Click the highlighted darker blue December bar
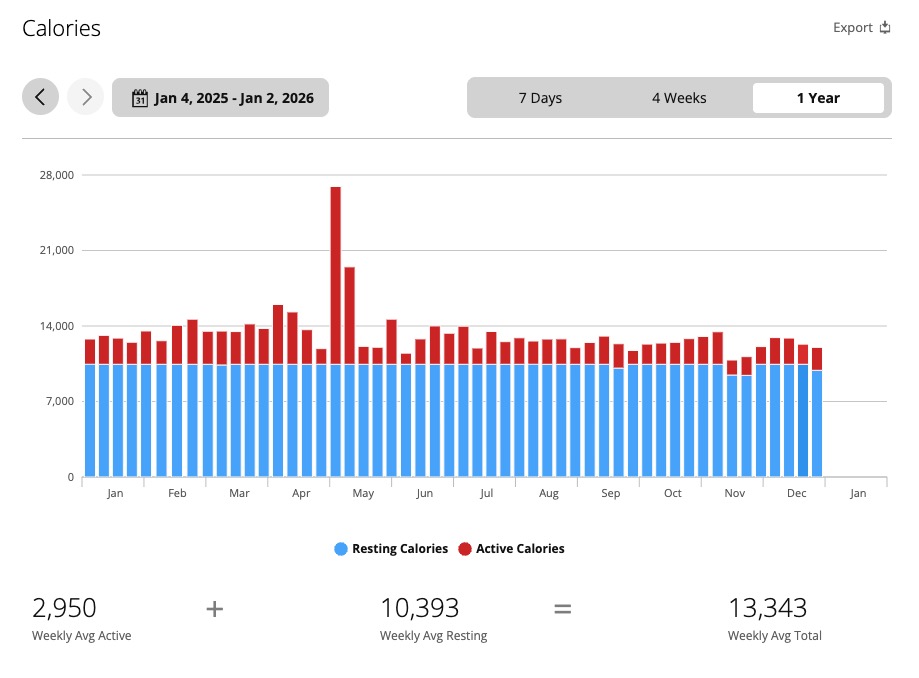Screen dimensions: 919x678 (803, 420)
